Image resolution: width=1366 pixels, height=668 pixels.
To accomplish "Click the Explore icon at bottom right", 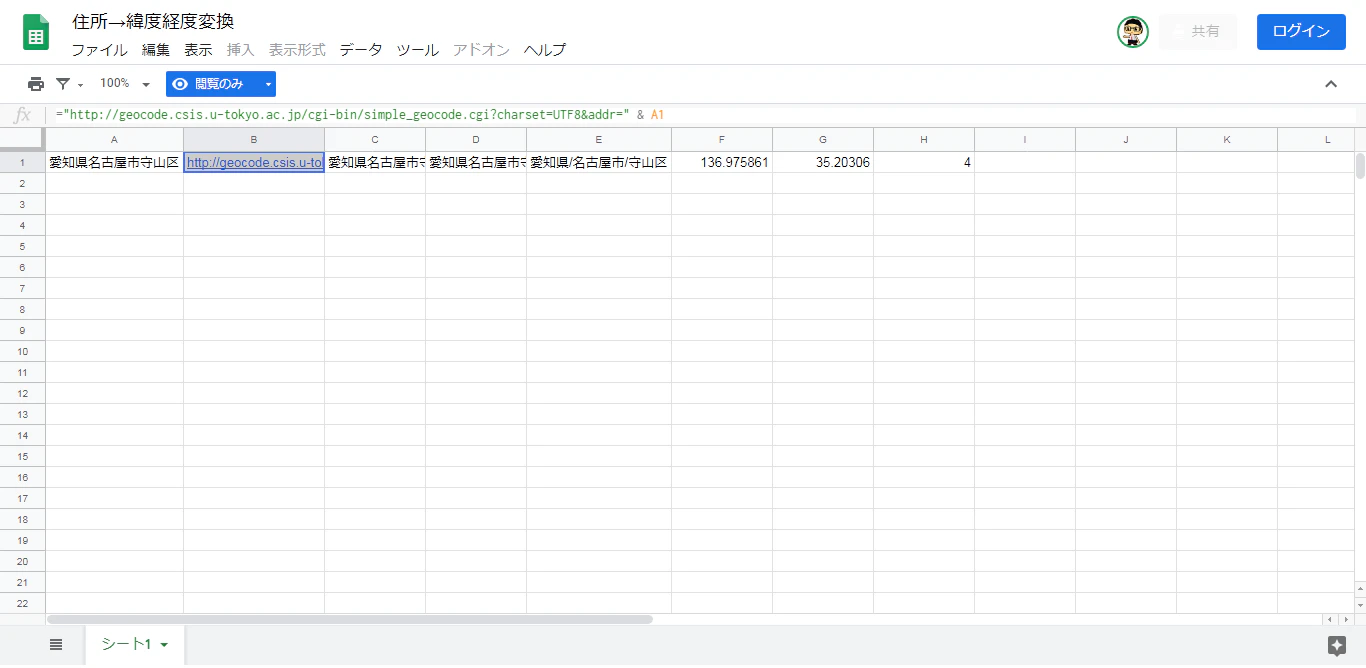I will click(x=1337, y=645).
